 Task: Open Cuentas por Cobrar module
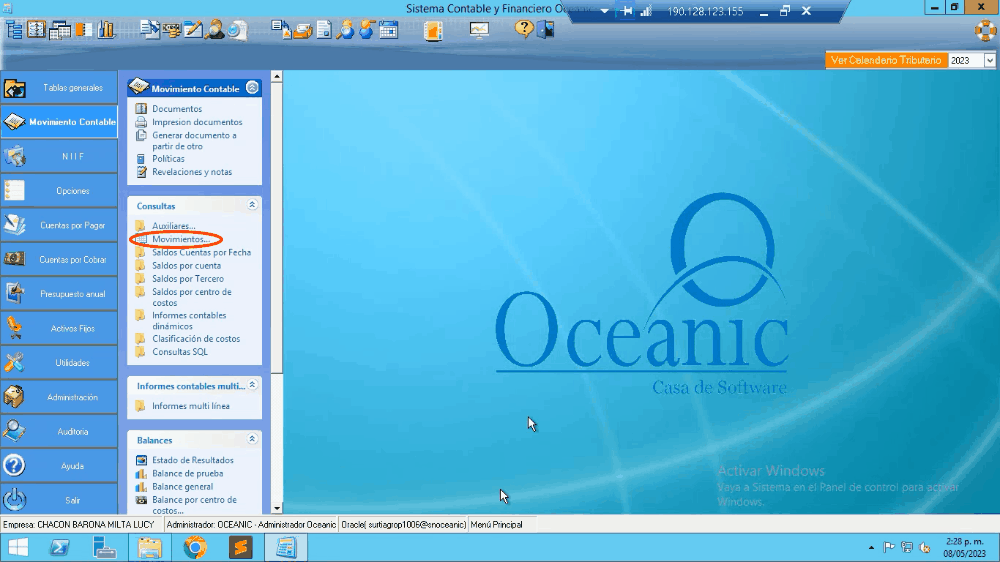point(59,260)
